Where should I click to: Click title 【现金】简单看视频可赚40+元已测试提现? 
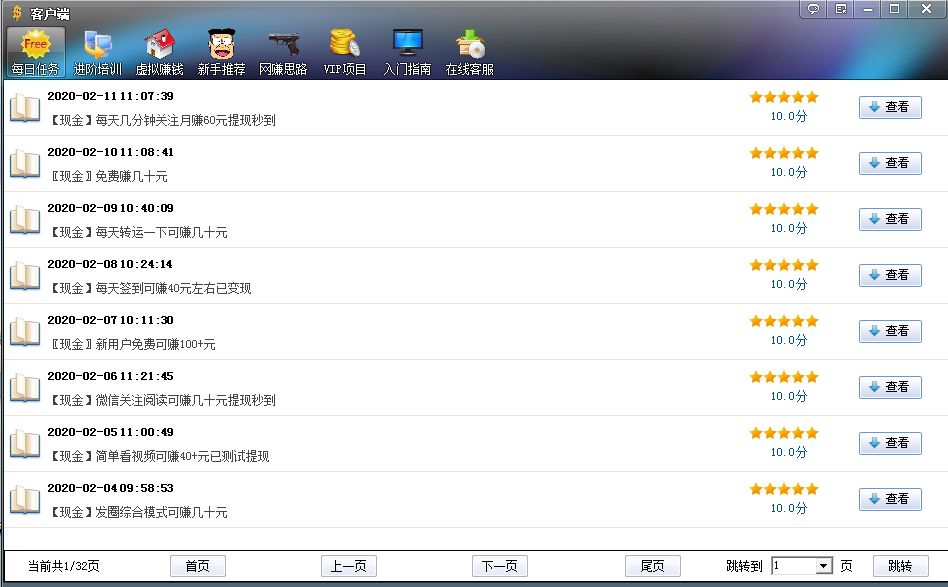(x=158, y=456)
